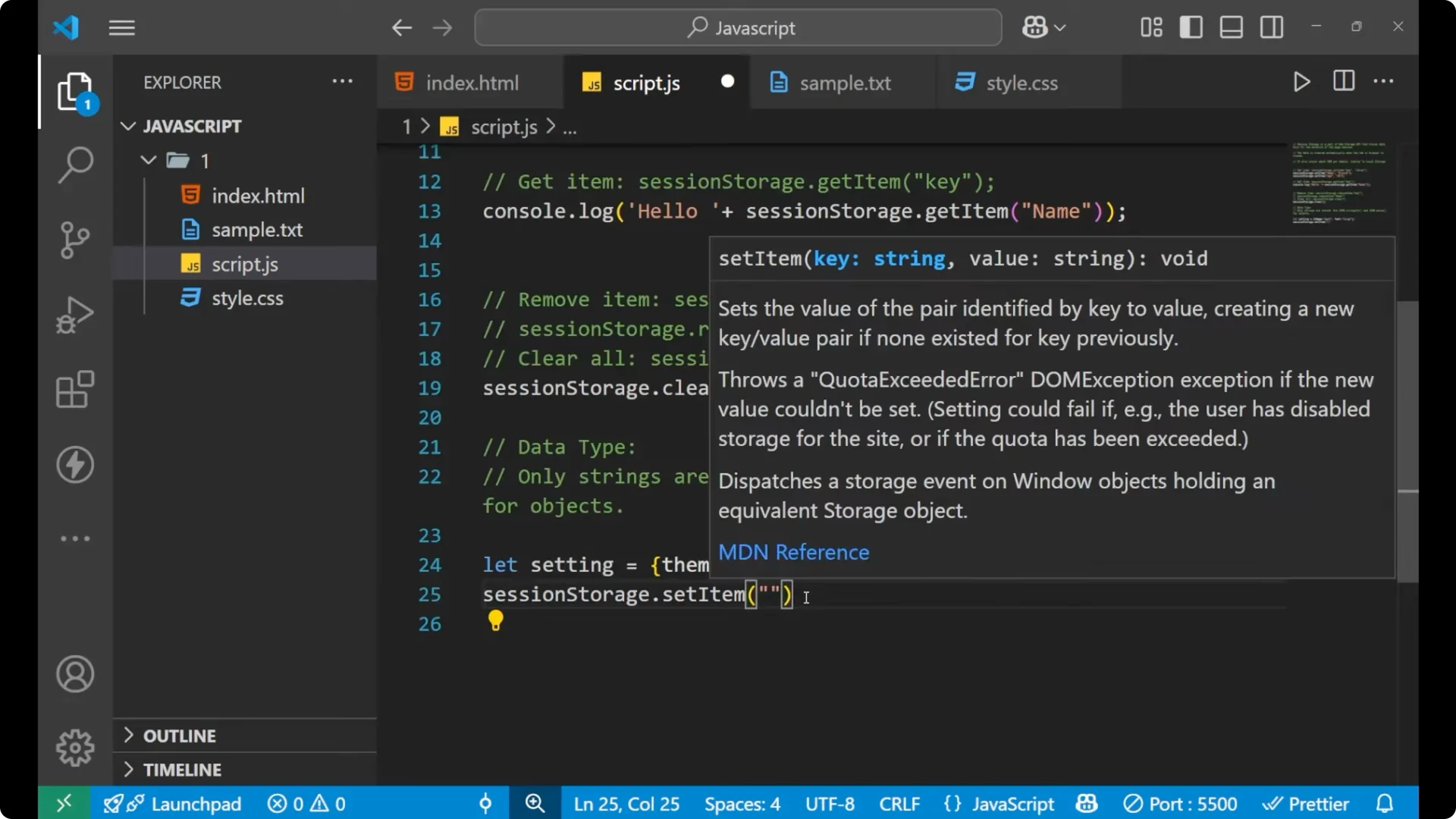Open the MDN Reference link
The image size is (1456, 819).
[x=793, y=552]
